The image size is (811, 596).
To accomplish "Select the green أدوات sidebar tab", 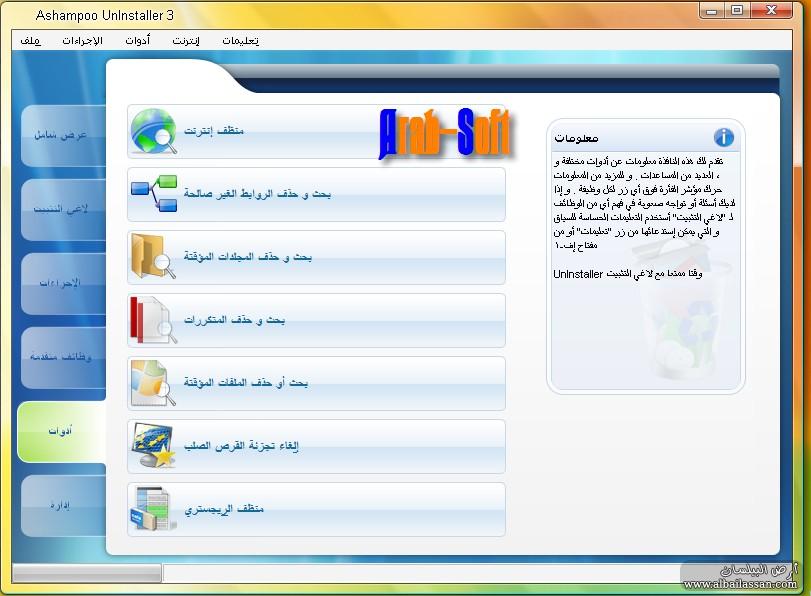I will (62, 431).
